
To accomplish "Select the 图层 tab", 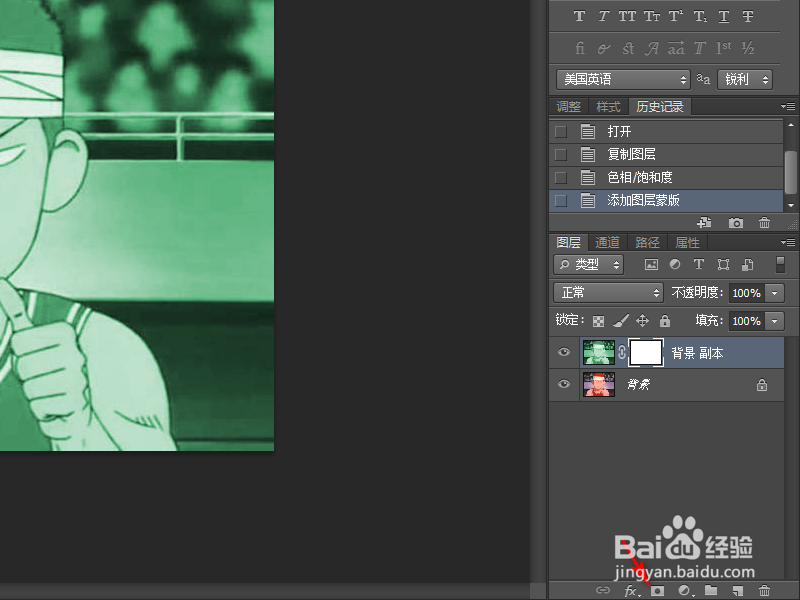I will (568, 242).
